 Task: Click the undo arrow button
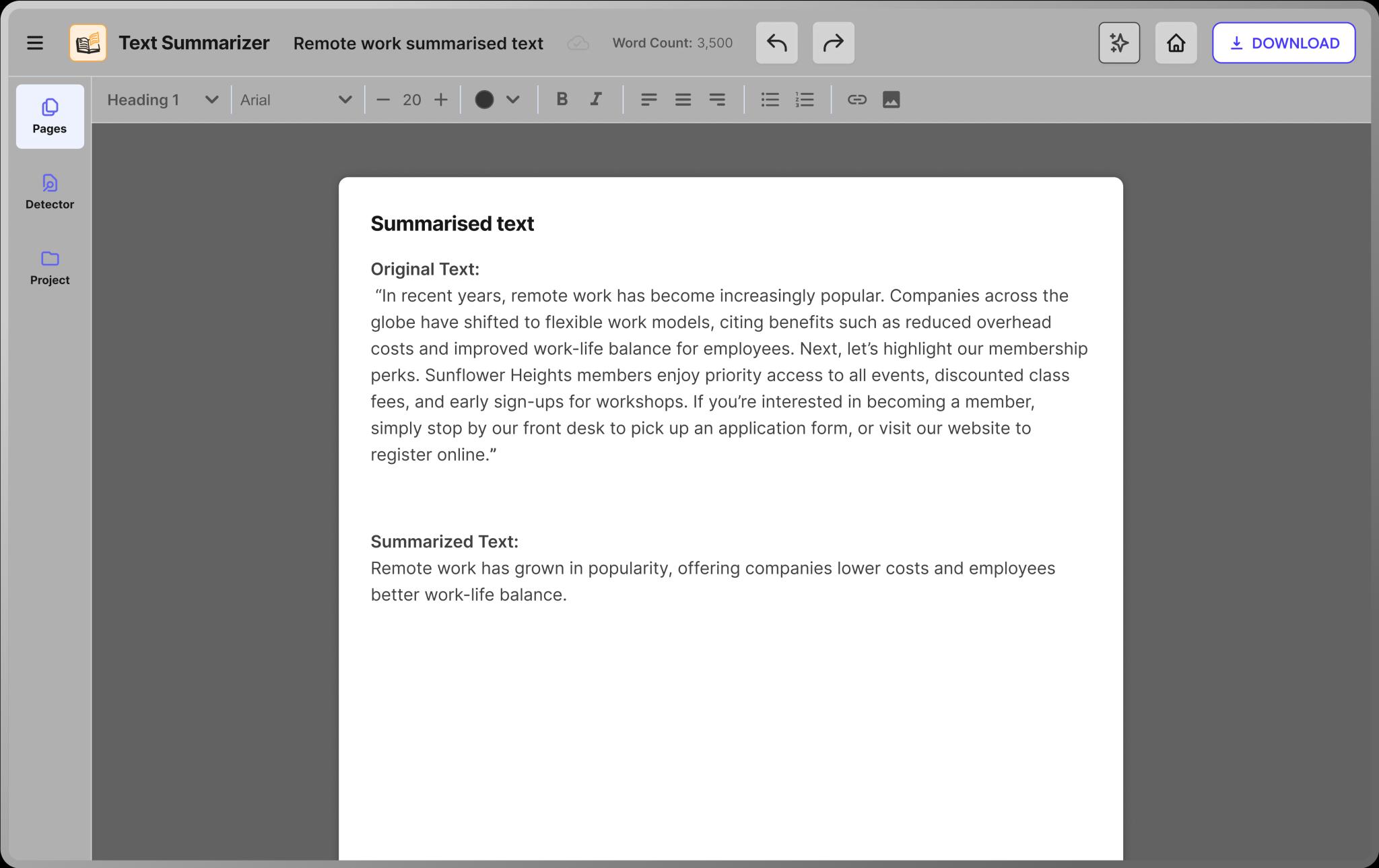(x=776, y=43)
